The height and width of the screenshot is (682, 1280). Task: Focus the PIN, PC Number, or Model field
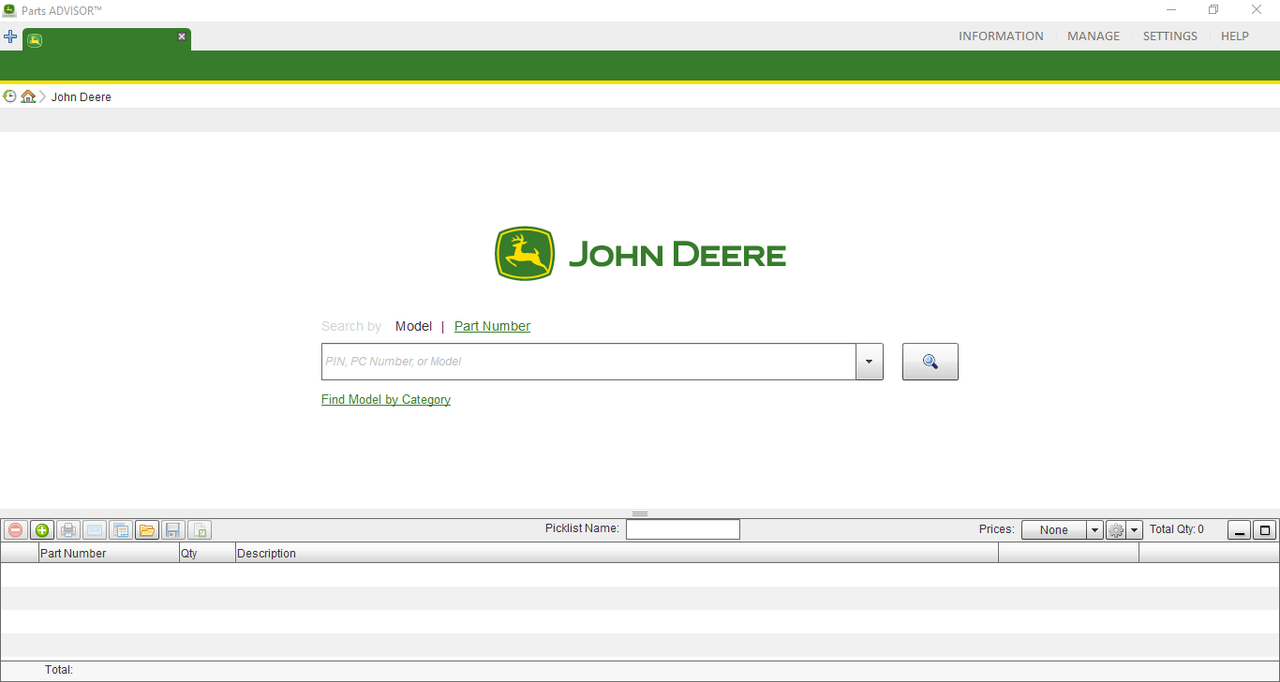588,362
